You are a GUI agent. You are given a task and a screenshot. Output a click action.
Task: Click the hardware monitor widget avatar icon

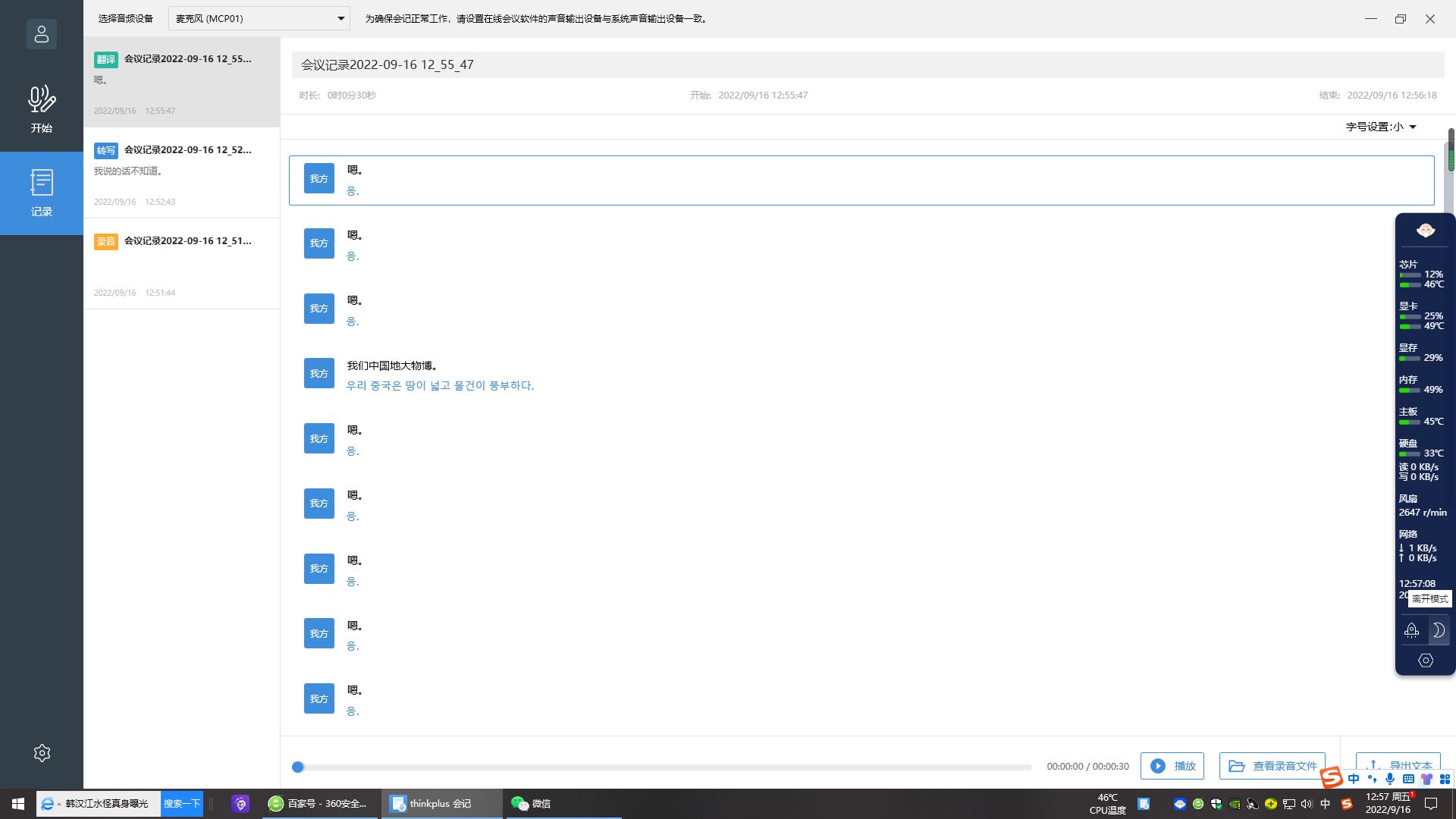pos(1426,230)
